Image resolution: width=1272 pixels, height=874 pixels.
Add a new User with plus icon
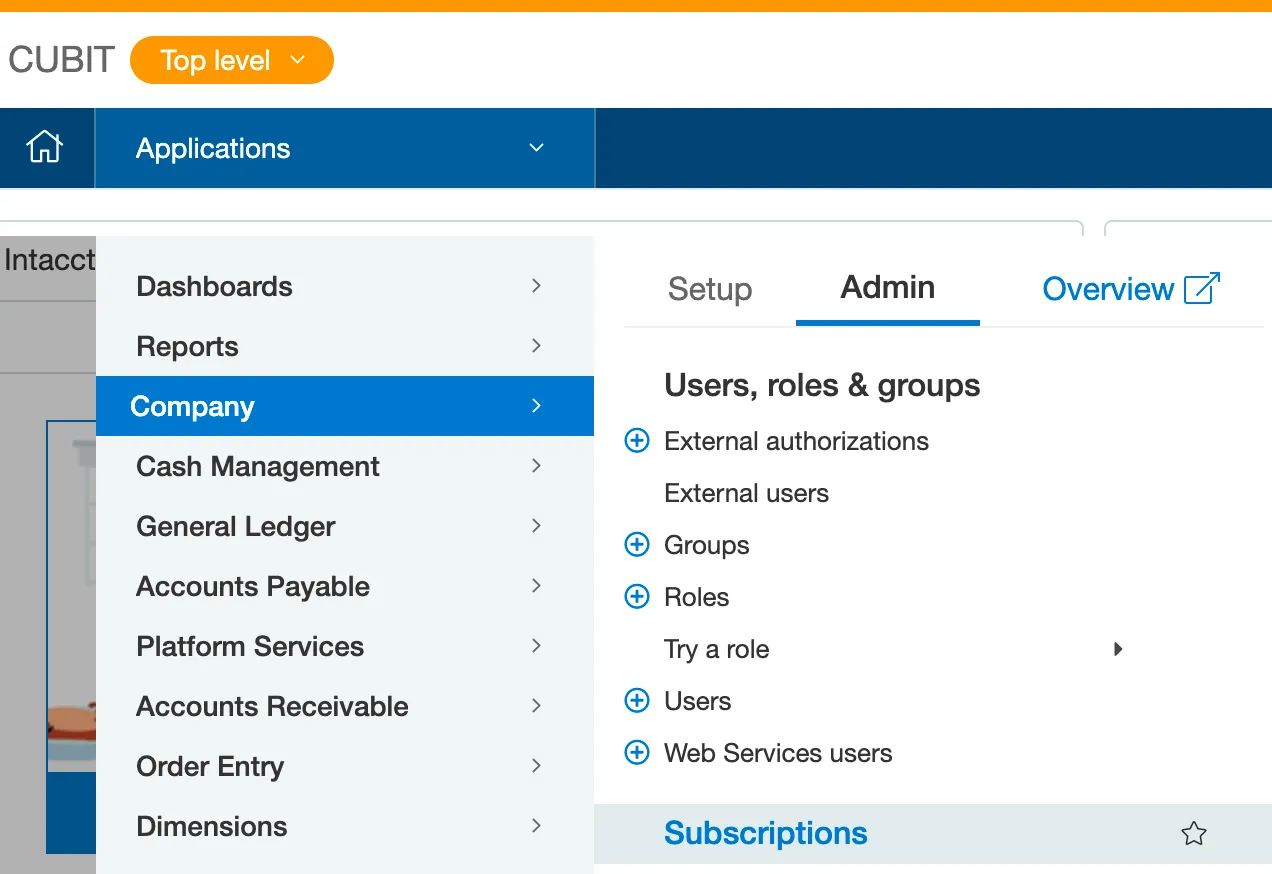click(x=637, y=701)
